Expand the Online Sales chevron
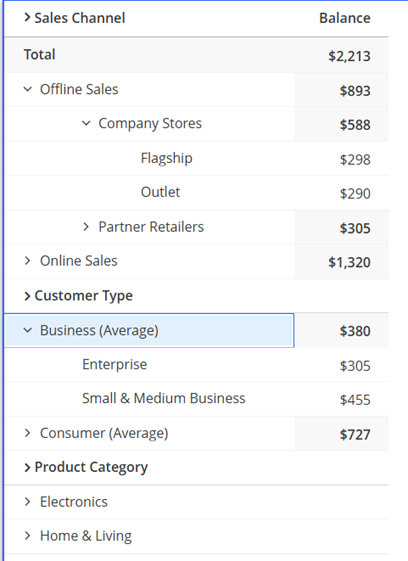Screen dimensions: 408x561 [28, 261]
